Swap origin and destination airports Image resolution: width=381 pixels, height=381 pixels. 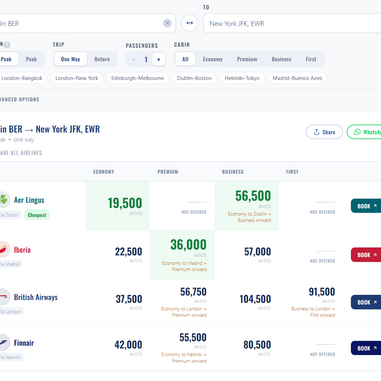(189, 23)
